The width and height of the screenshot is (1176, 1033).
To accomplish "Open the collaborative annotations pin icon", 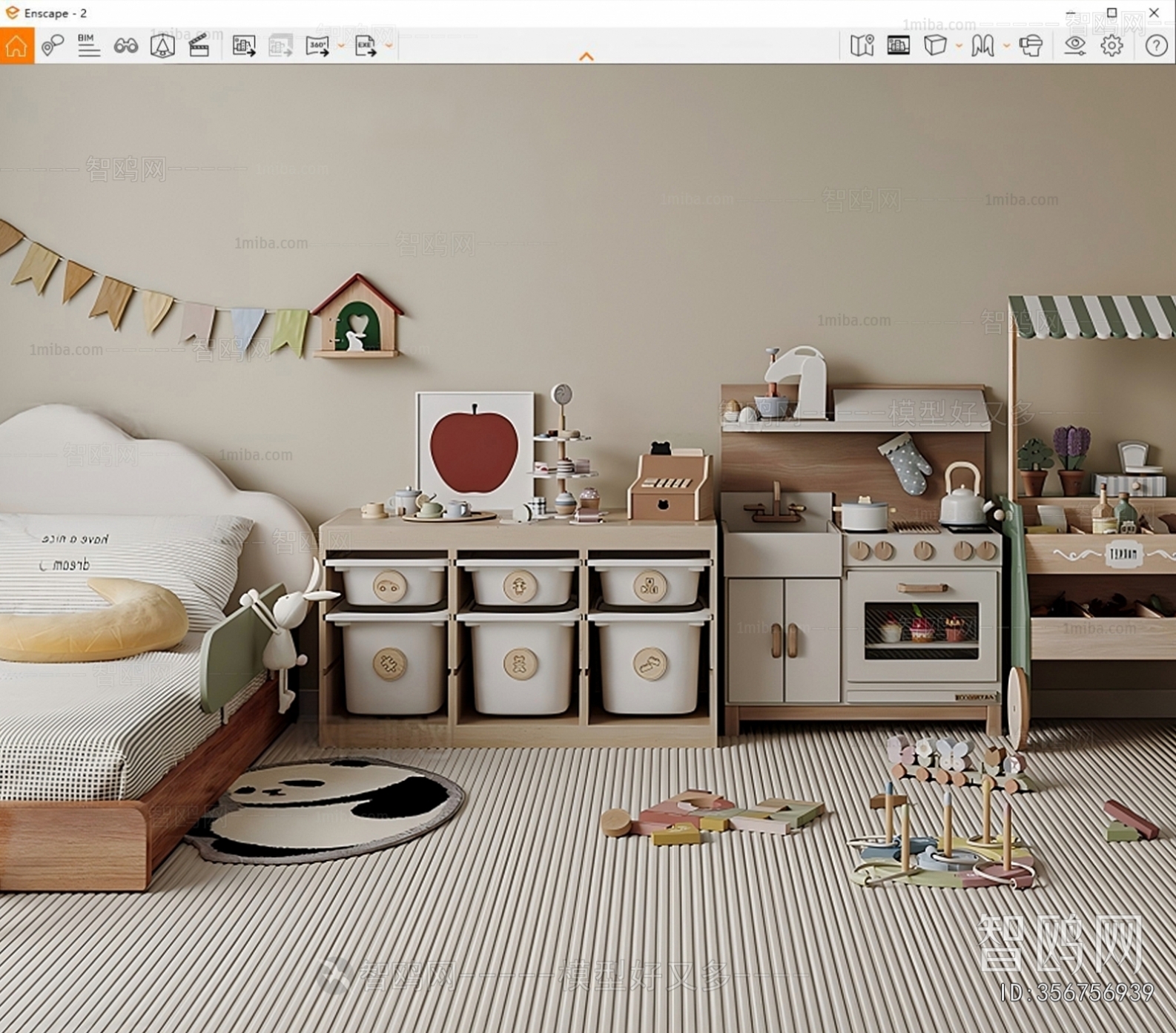I will pyautogui.click(x=52, y=46).
